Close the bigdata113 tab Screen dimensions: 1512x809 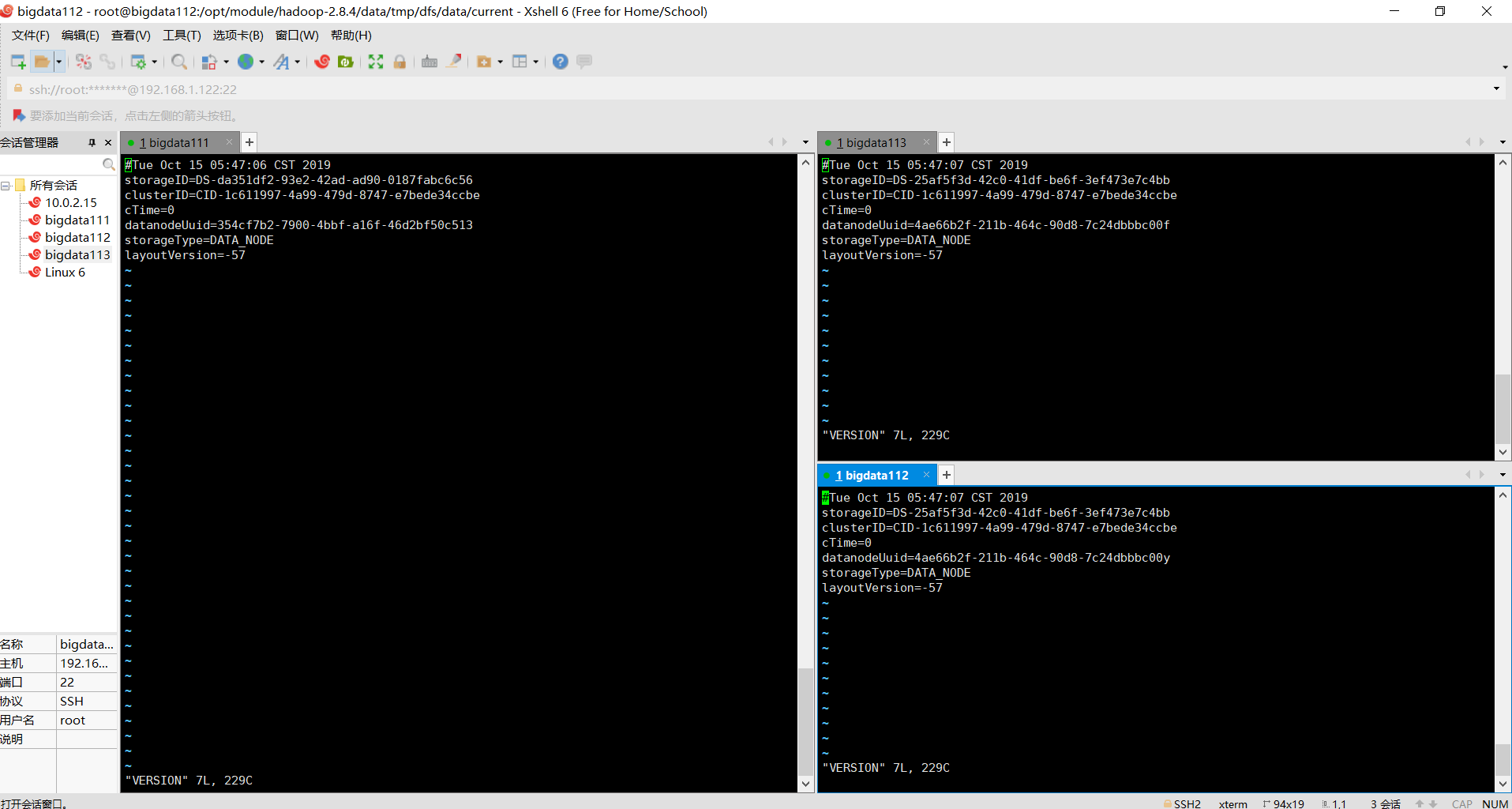click(x=926, y=142)
